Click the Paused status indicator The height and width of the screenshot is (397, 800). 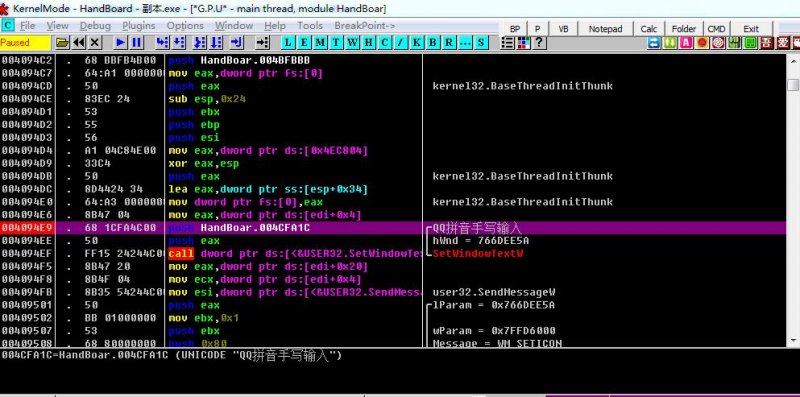click(26, 42)
